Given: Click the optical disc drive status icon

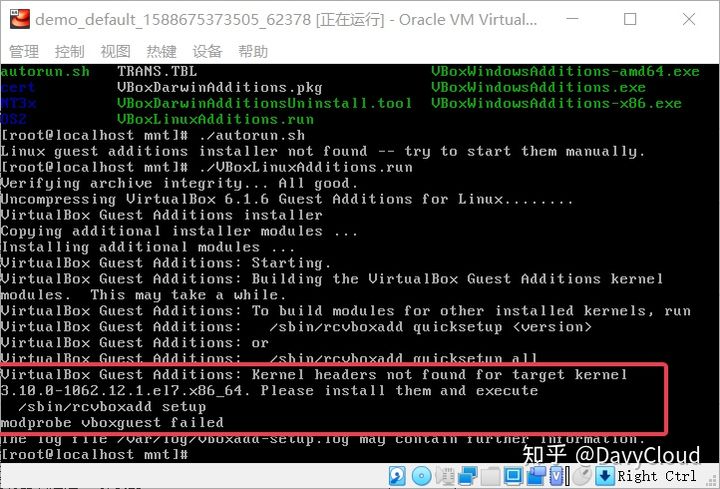Looking at the screenshot, I should [421, 476].
